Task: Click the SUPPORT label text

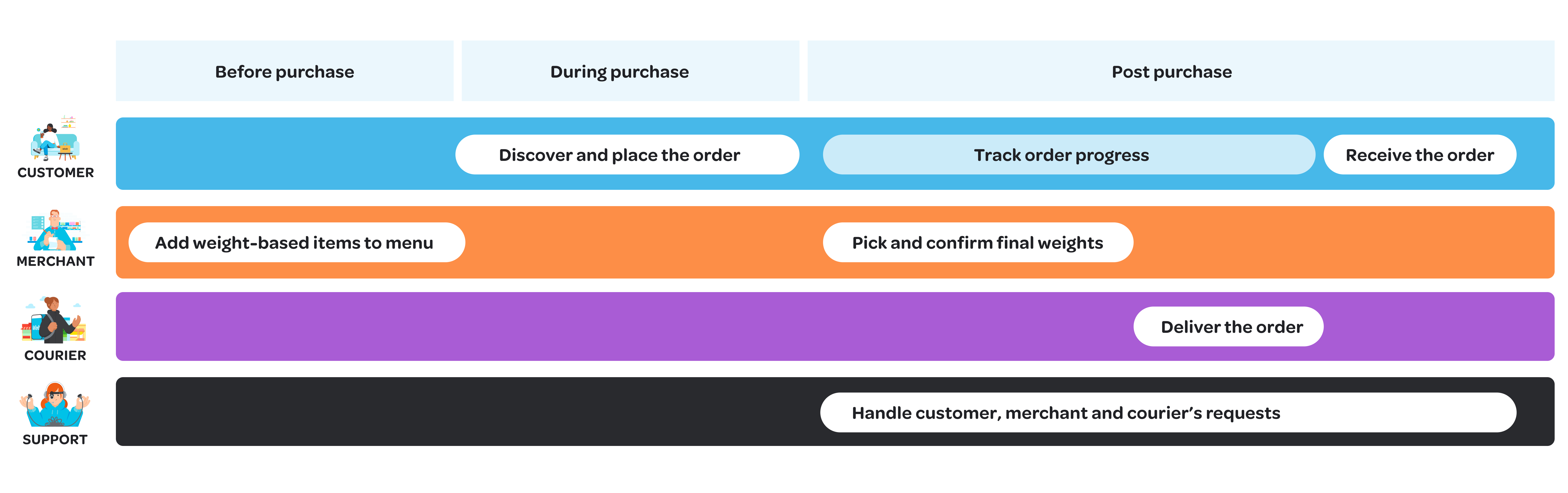Action: pyautogui.click(x=55, y=439)
